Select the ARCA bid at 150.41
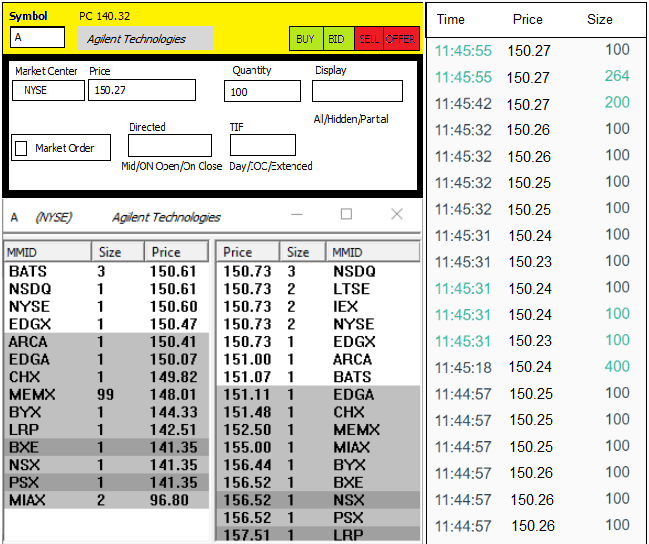649x544 pixels. tap(106, 342)
